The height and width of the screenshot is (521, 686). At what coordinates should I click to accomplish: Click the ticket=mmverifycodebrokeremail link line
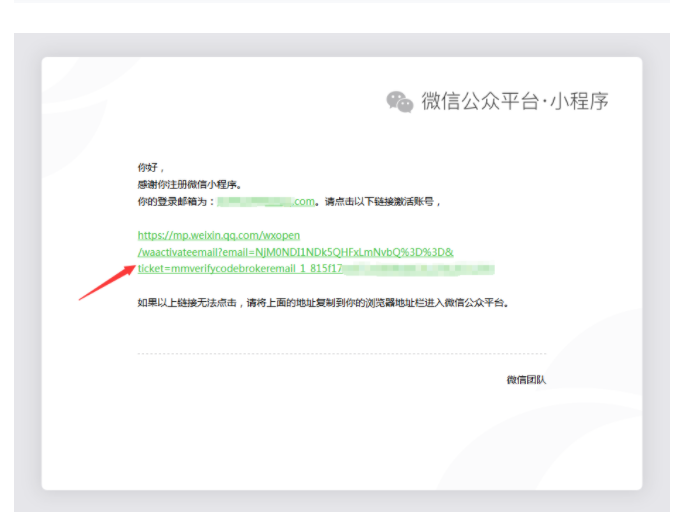[316, 269]
